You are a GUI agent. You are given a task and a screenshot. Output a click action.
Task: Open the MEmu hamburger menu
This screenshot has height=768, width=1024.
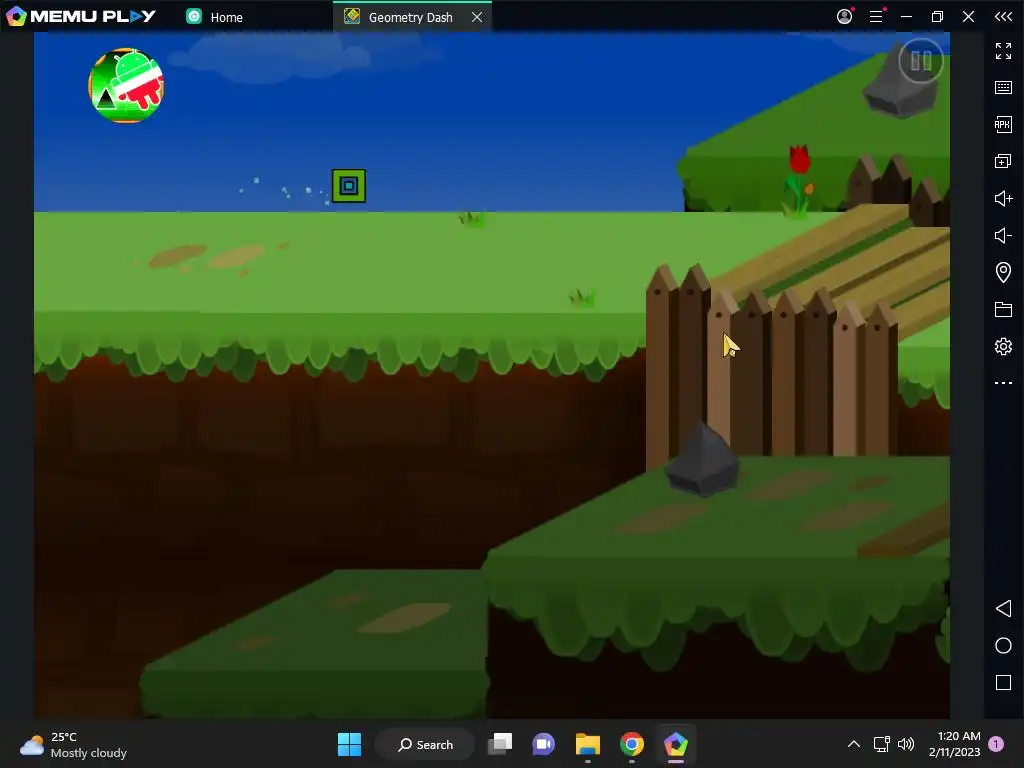(x=876, y=16)
